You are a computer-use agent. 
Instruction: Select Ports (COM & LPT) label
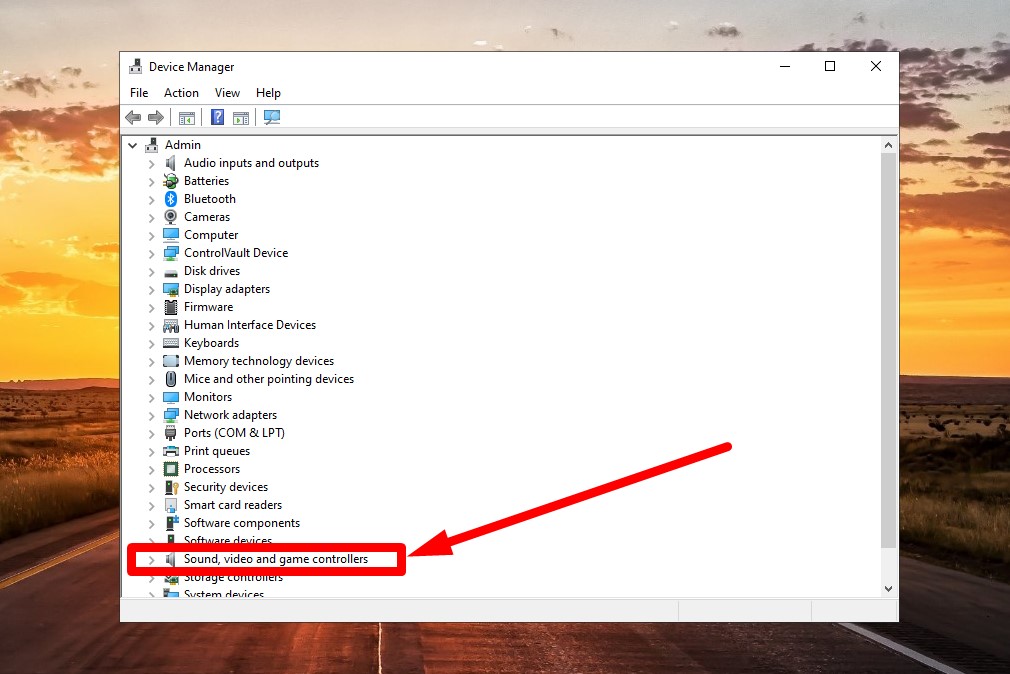pyautogui.click(x=234, y=433)
